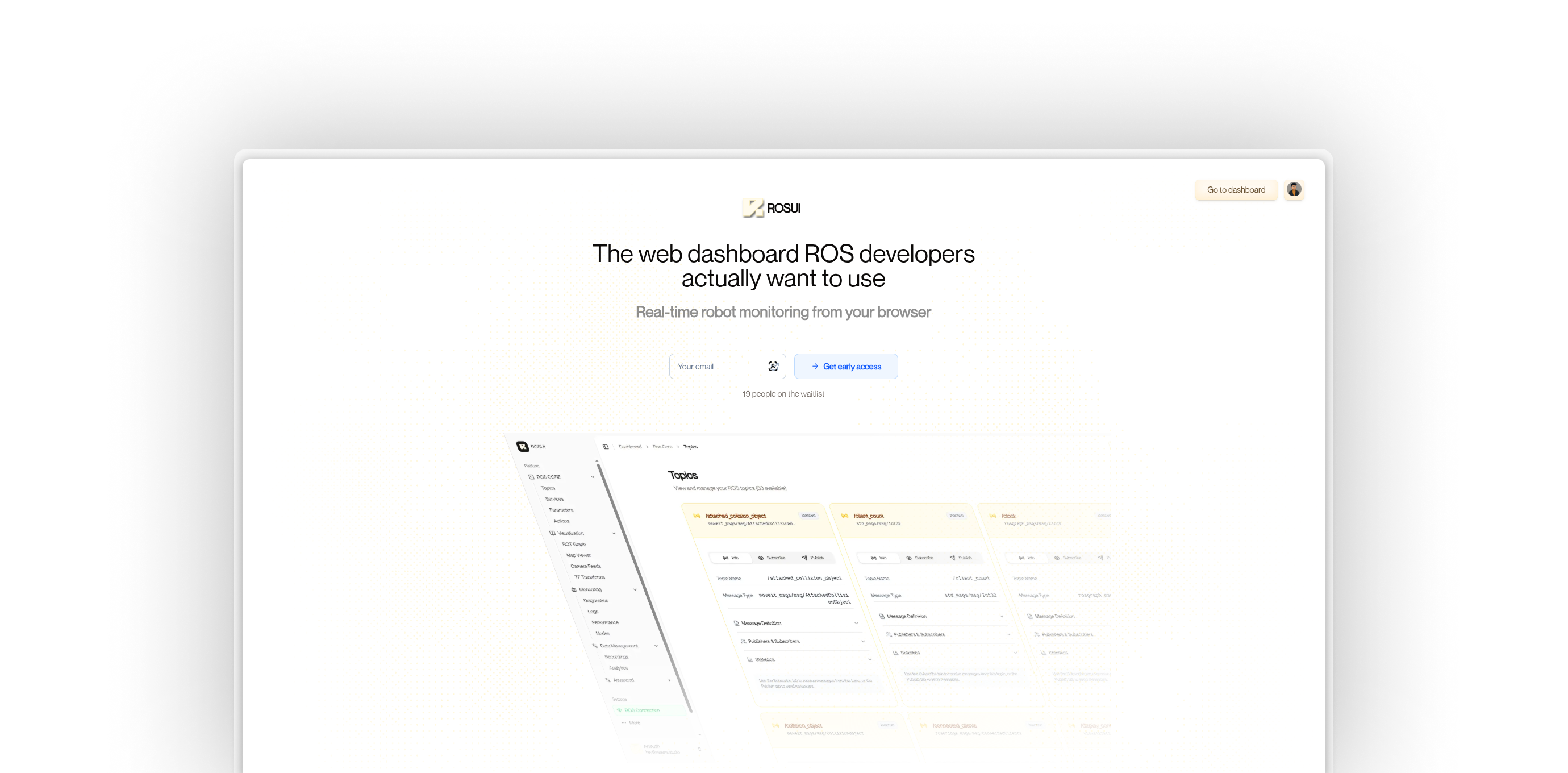Image resolution: width=1568 pixels, height=773 pixels.
Task: Click the broadcast icon on /client_count card
Action: tap(845, 516)
